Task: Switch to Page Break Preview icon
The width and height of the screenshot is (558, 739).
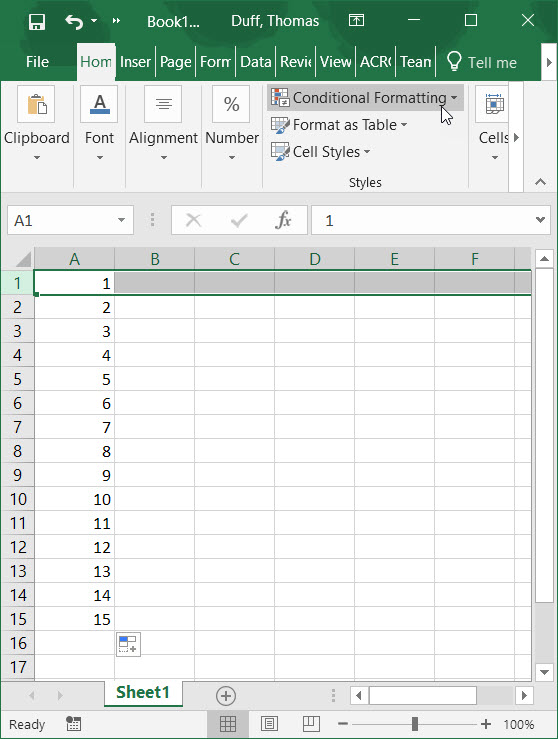Action: point(311,723)
